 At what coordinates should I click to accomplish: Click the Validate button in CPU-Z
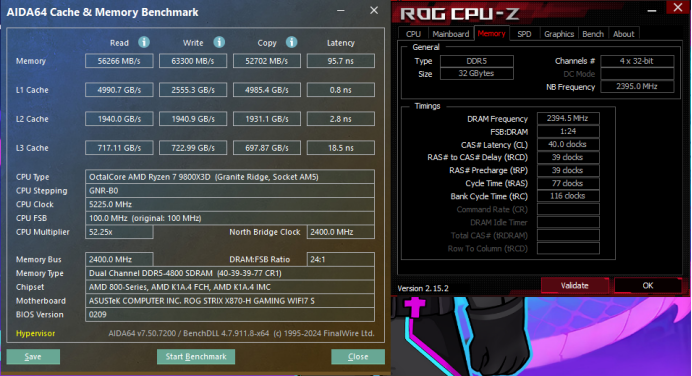coord(575,286)
